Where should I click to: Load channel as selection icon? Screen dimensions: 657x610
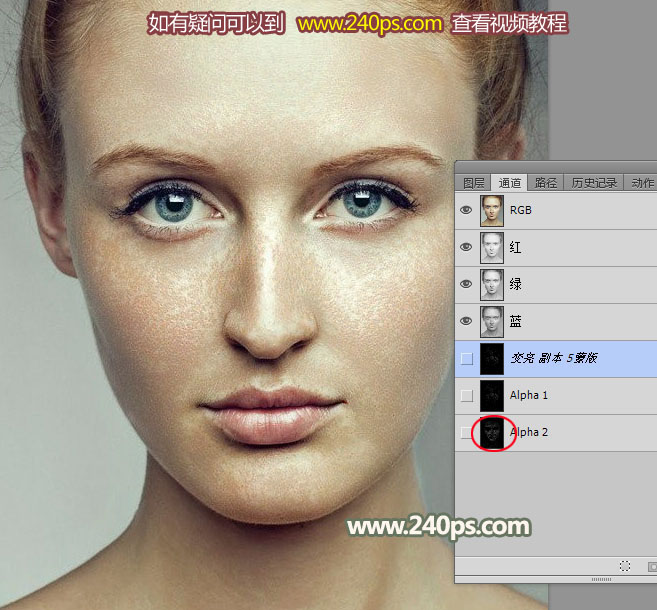(x=625, y=565)
